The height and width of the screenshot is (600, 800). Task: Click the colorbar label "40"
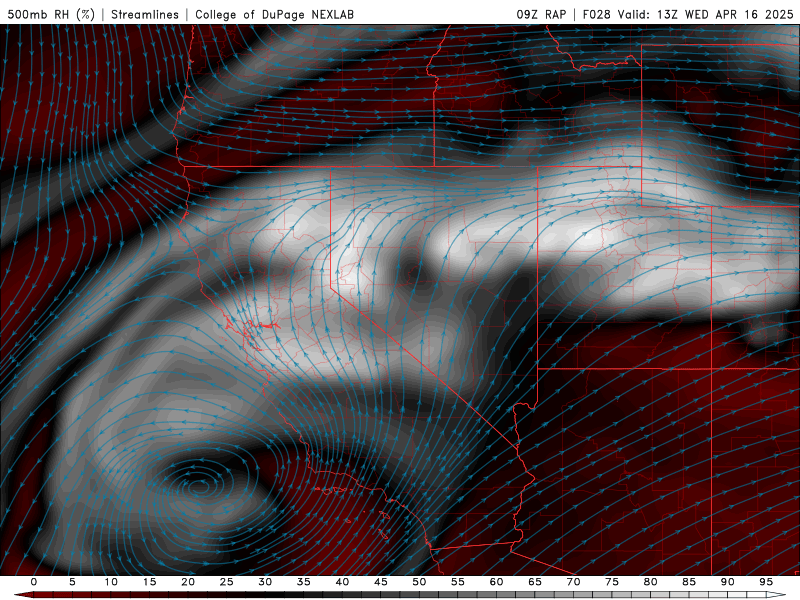342,582
